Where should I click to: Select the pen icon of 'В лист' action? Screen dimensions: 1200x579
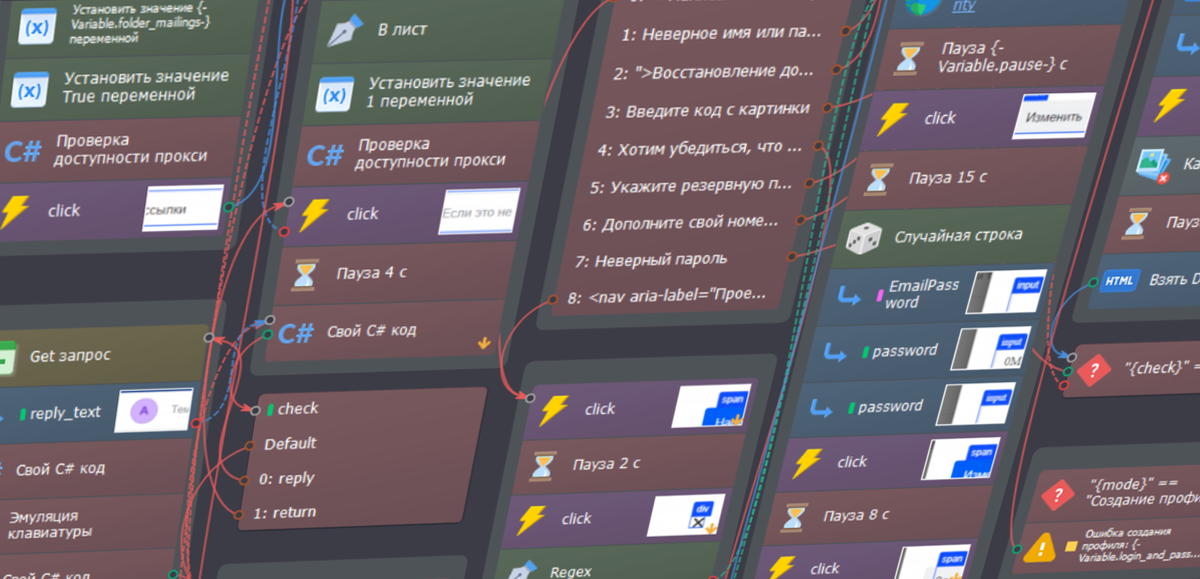pyautogui.click(x=345, y=32)
